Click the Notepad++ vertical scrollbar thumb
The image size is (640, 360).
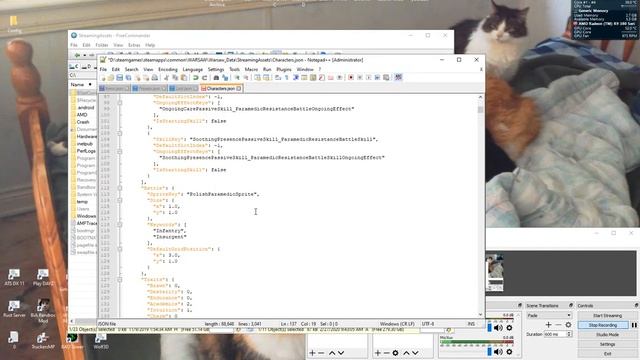pyautogui.click(x=480, y=109)
